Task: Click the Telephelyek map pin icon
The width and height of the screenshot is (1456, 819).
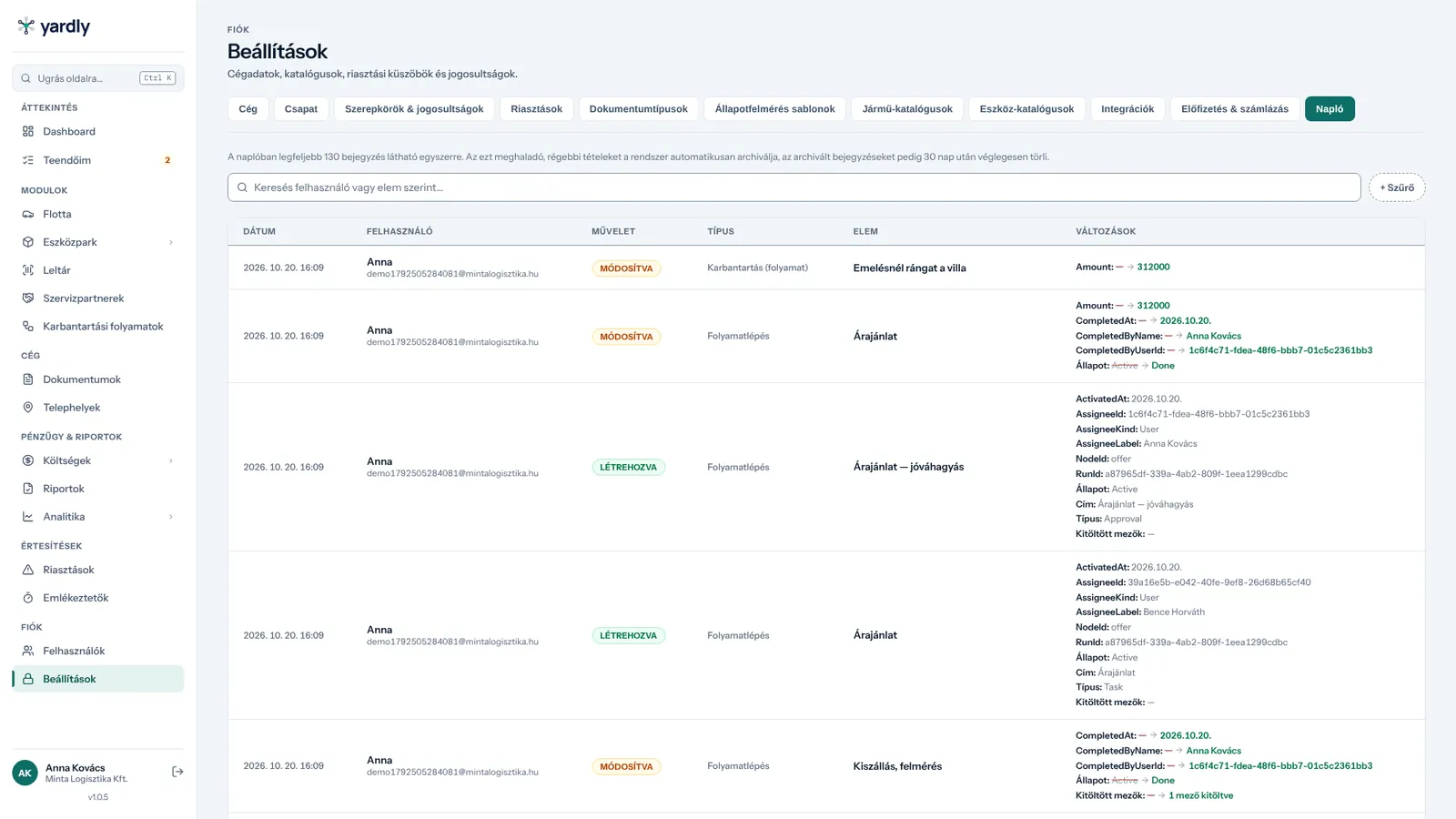Action: coord(27,408)
